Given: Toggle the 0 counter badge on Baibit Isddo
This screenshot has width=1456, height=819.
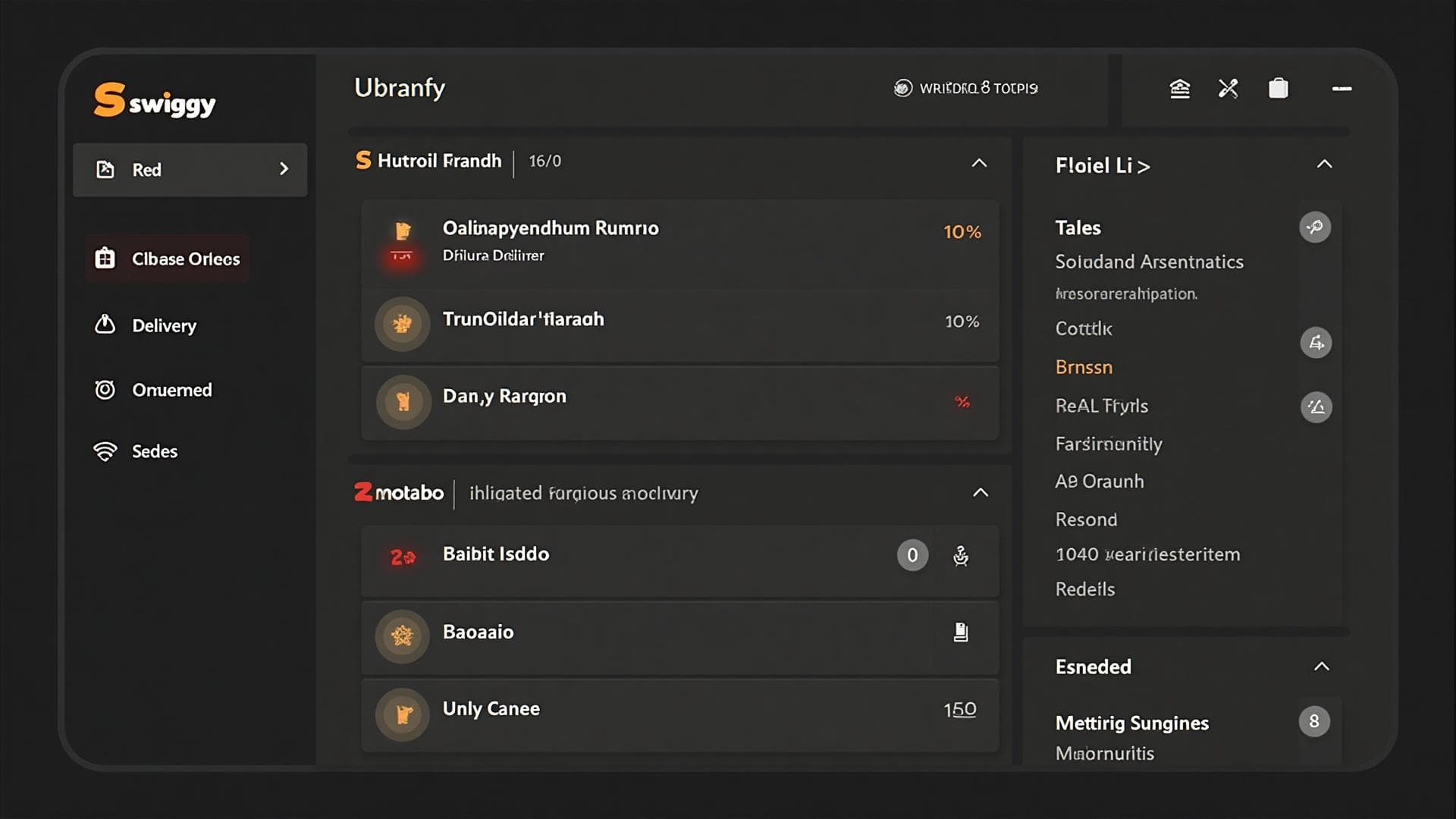Looking at the screenshot, I should coord(912,556).
